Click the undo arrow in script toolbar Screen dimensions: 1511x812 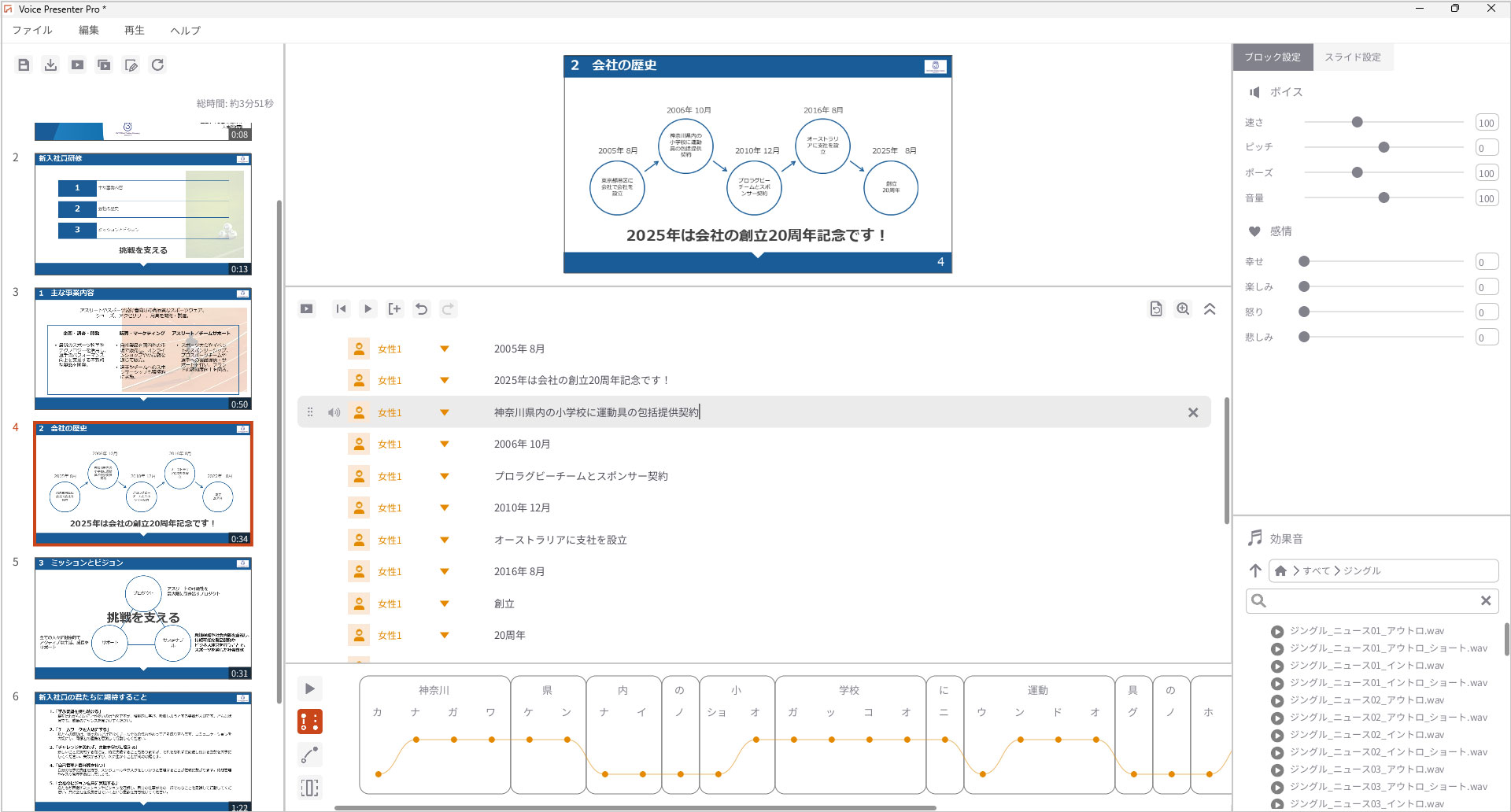pos(421,309)
